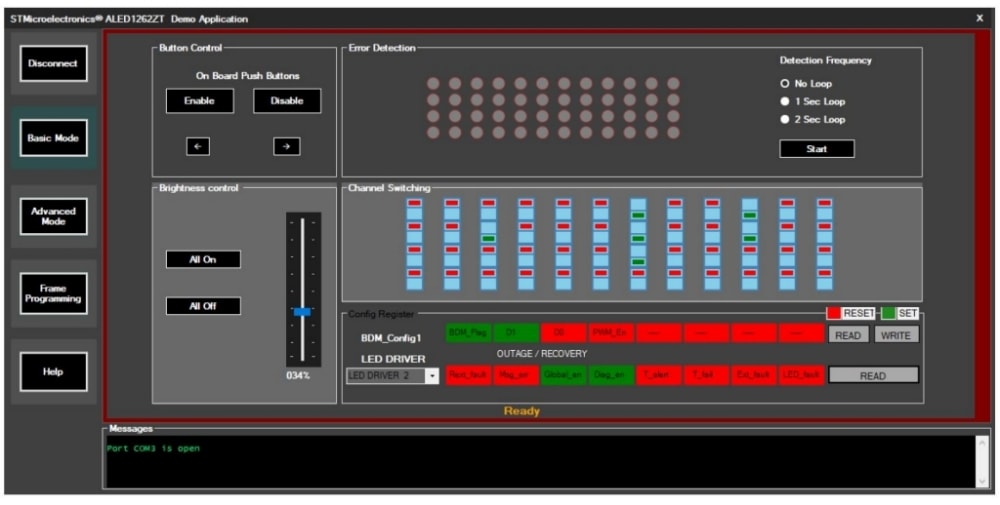
Task: Toggle the red PWM_En register bit
Action: [x=609, y=332]
